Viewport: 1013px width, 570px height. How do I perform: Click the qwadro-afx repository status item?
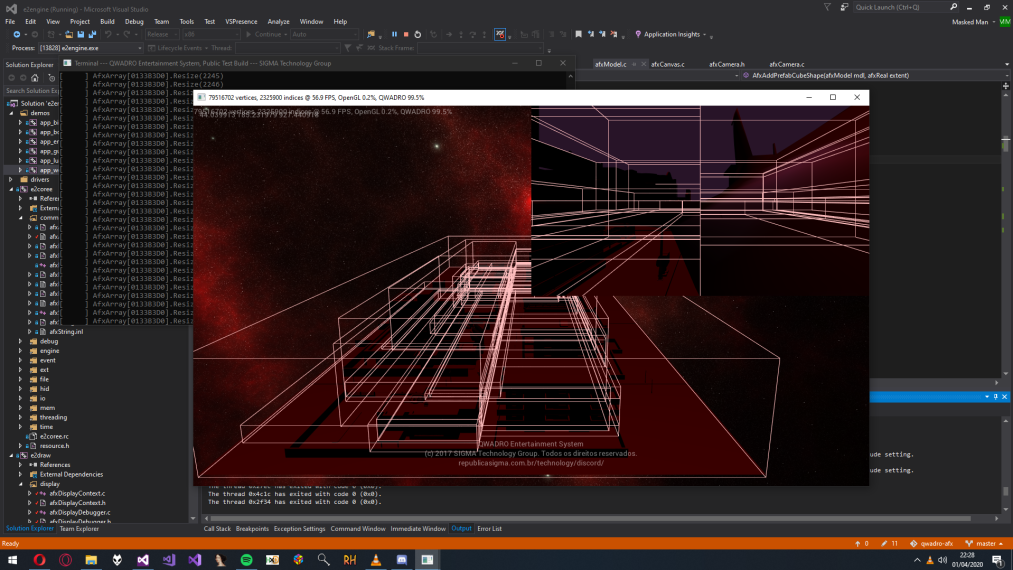tap(934, 543)
